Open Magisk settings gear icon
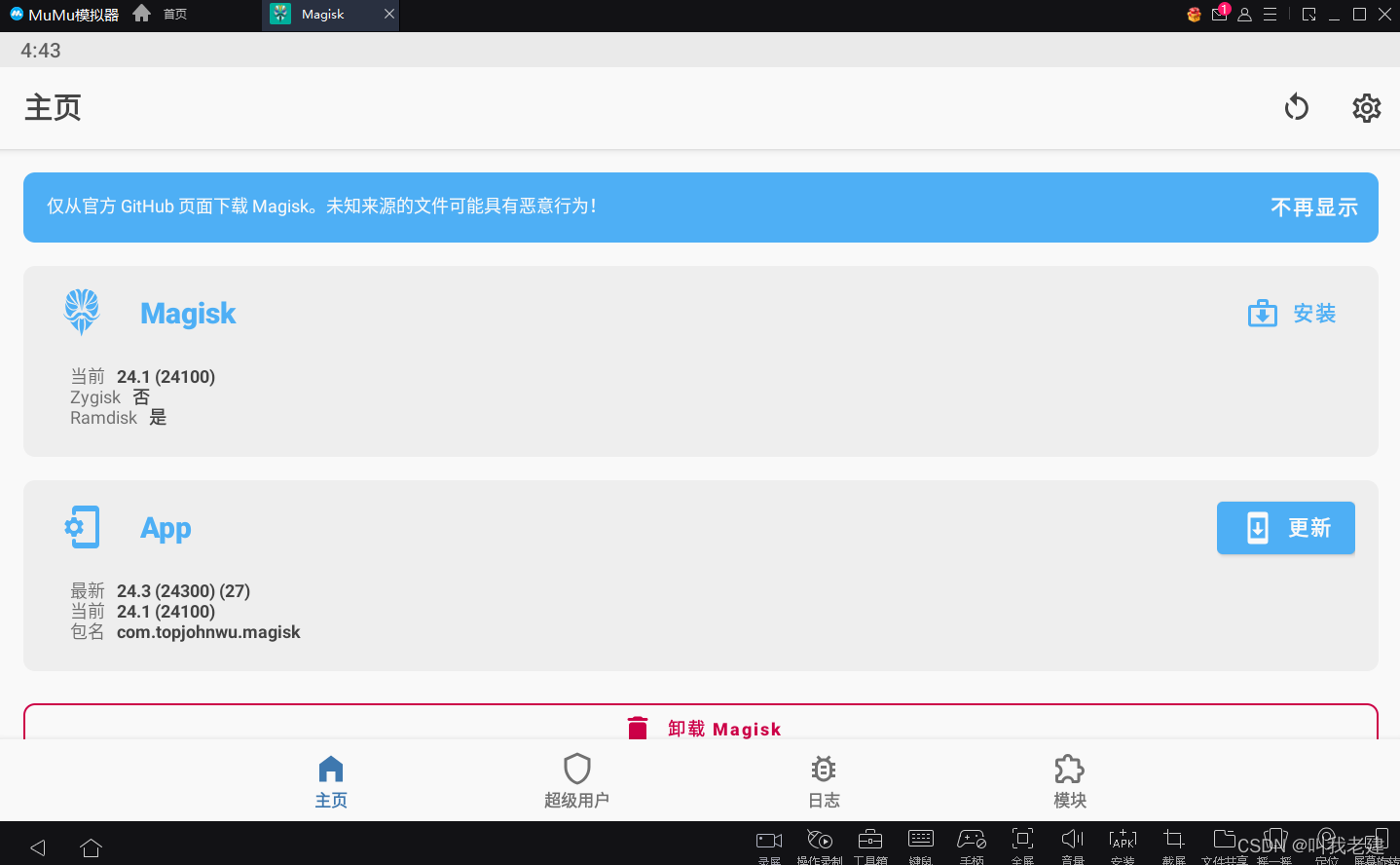 point(1366,107)
